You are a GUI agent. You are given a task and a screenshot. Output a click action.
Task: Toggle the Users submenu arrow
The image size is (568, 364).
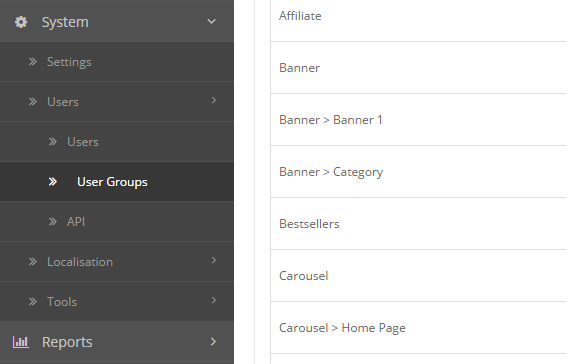(x=214, y=100)
